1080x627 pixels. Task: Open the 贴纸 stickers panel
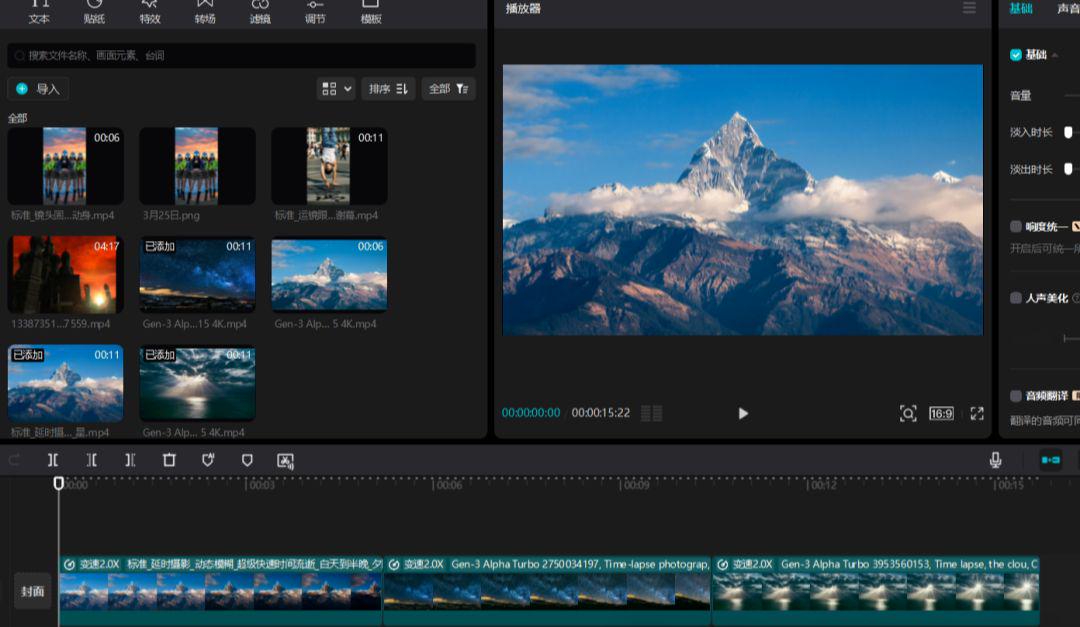tap(94, 12)
